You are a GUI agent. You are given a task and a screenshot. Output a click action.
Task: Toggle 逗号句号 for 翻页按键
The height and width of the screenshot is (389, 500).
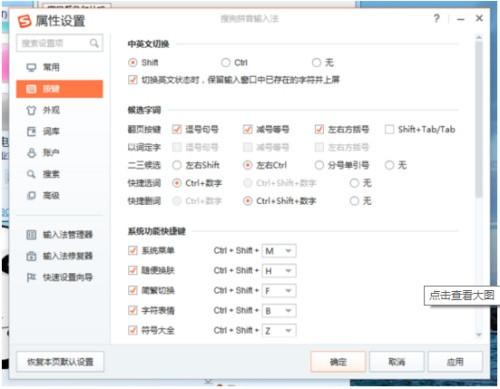pos(177,129)
